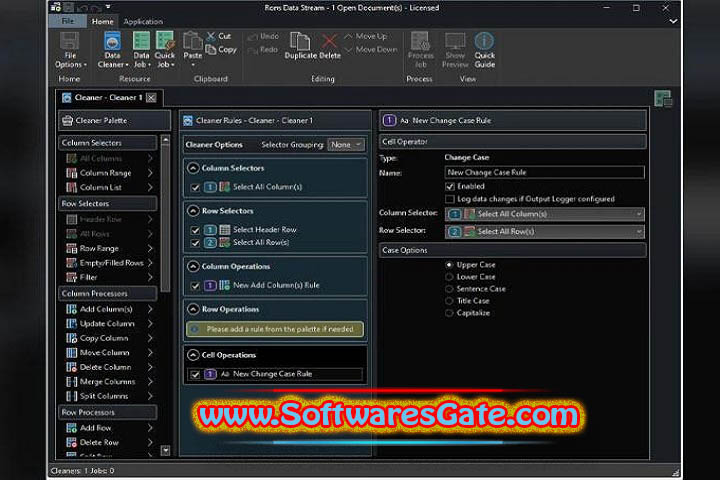This screenshot has height=480, width=720.
Task: Select the Title Case radio option
Action: pos(449,301)
